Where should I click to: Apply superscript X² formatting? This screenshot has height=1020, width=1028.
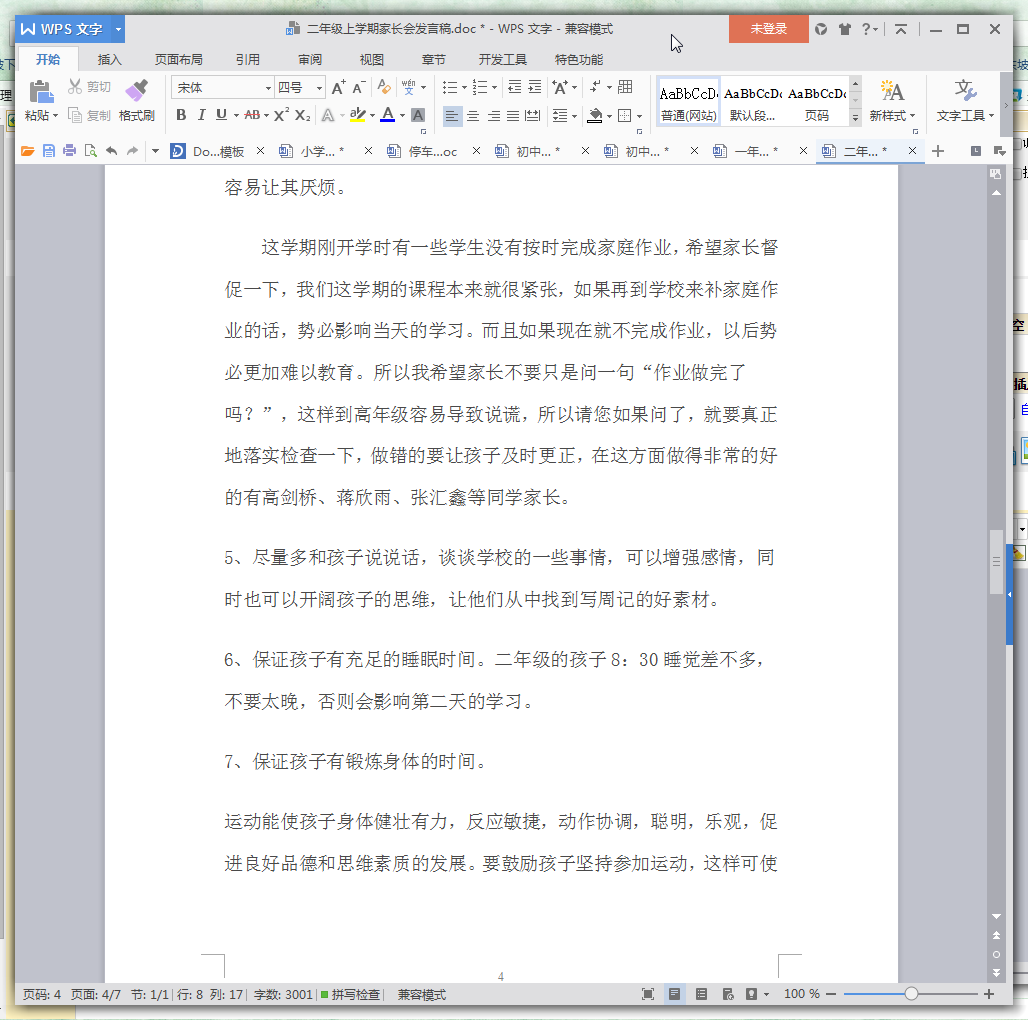click(x=281, y=115)
